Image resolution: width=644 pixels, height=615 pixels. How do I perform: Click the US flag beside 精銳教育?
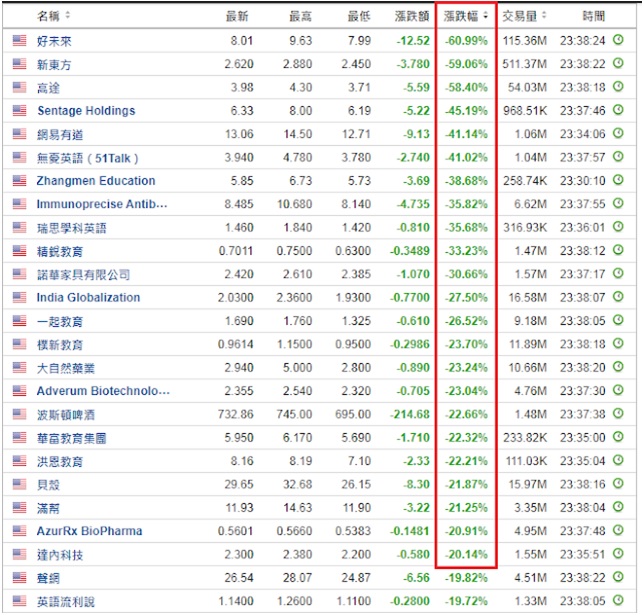point(19,251)
